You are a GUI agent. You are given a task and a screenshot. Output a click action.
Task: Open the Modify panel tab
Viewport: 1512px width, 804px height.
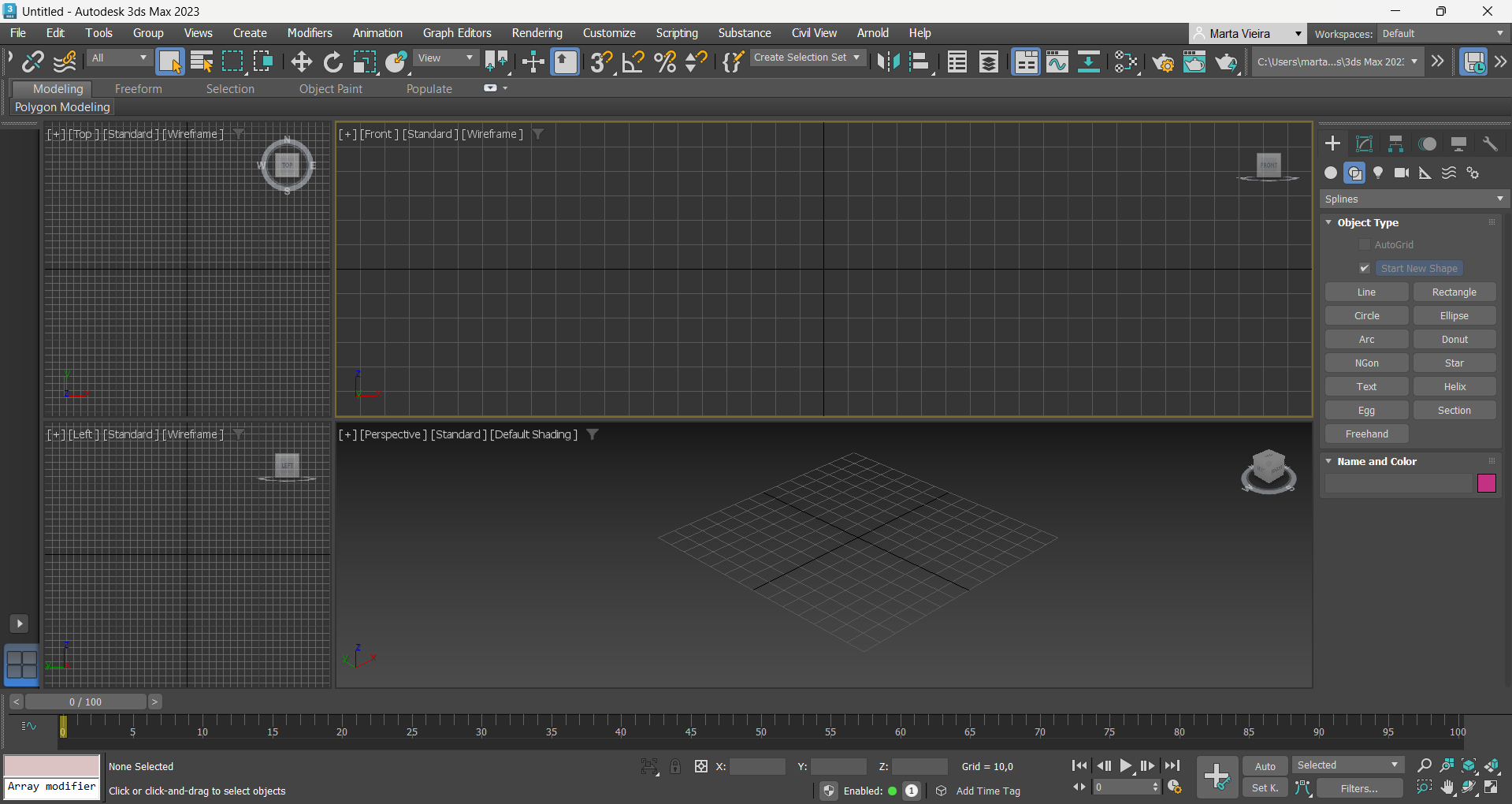coord(1364,143)
